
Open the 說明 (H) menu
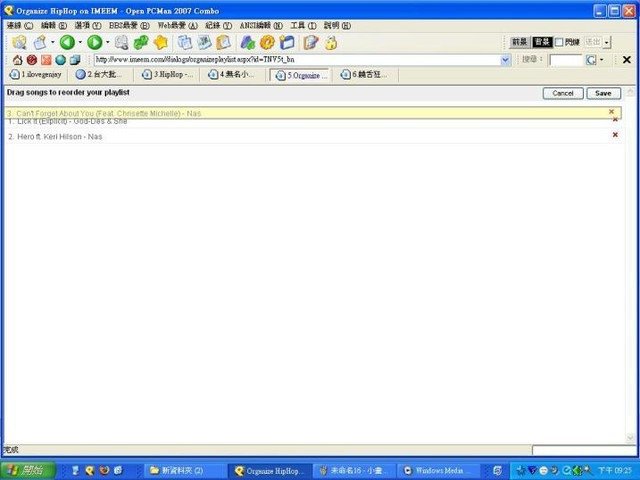coord(337,25)
